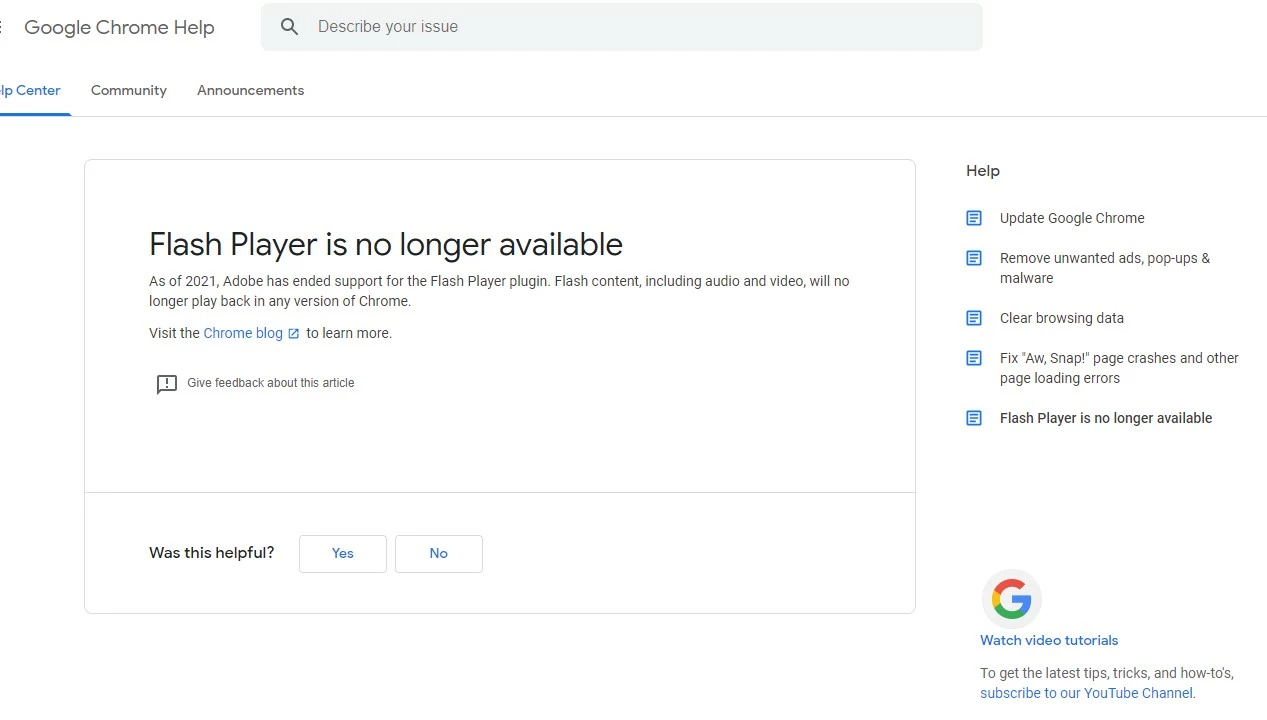Click the external link icon beside Chrome blog
This screenshot has height=720, width=1267.
[x=293, y=334]
